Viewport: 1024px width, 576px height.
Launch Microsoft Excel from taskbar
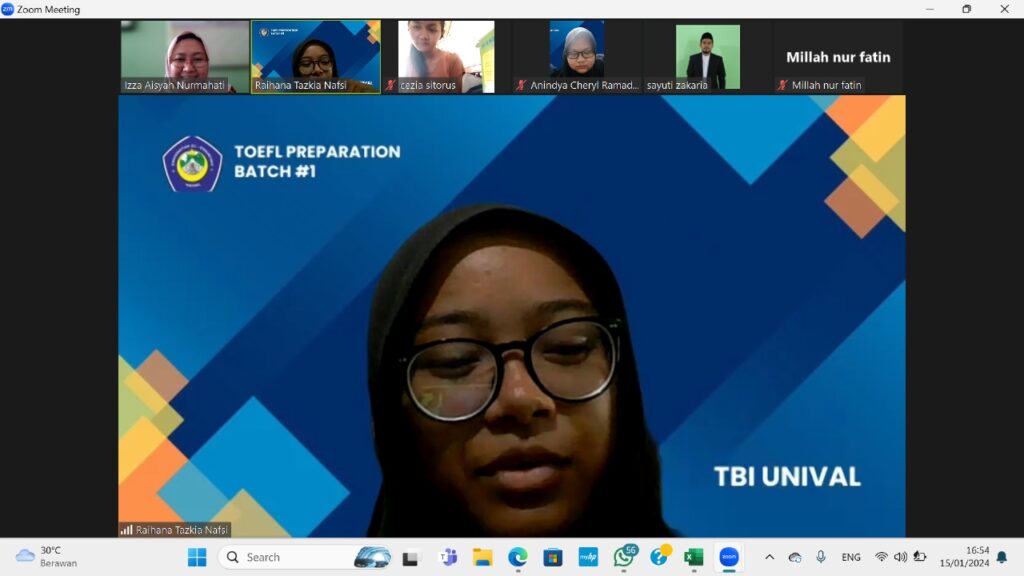(x=694, y=557)
